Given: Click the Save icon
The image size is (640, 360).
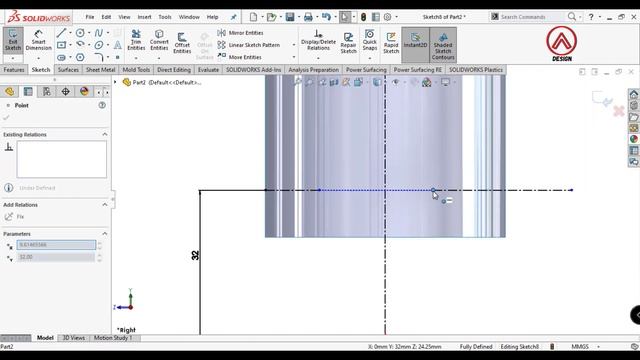Looking at the screenshot, I should [290, 17].
